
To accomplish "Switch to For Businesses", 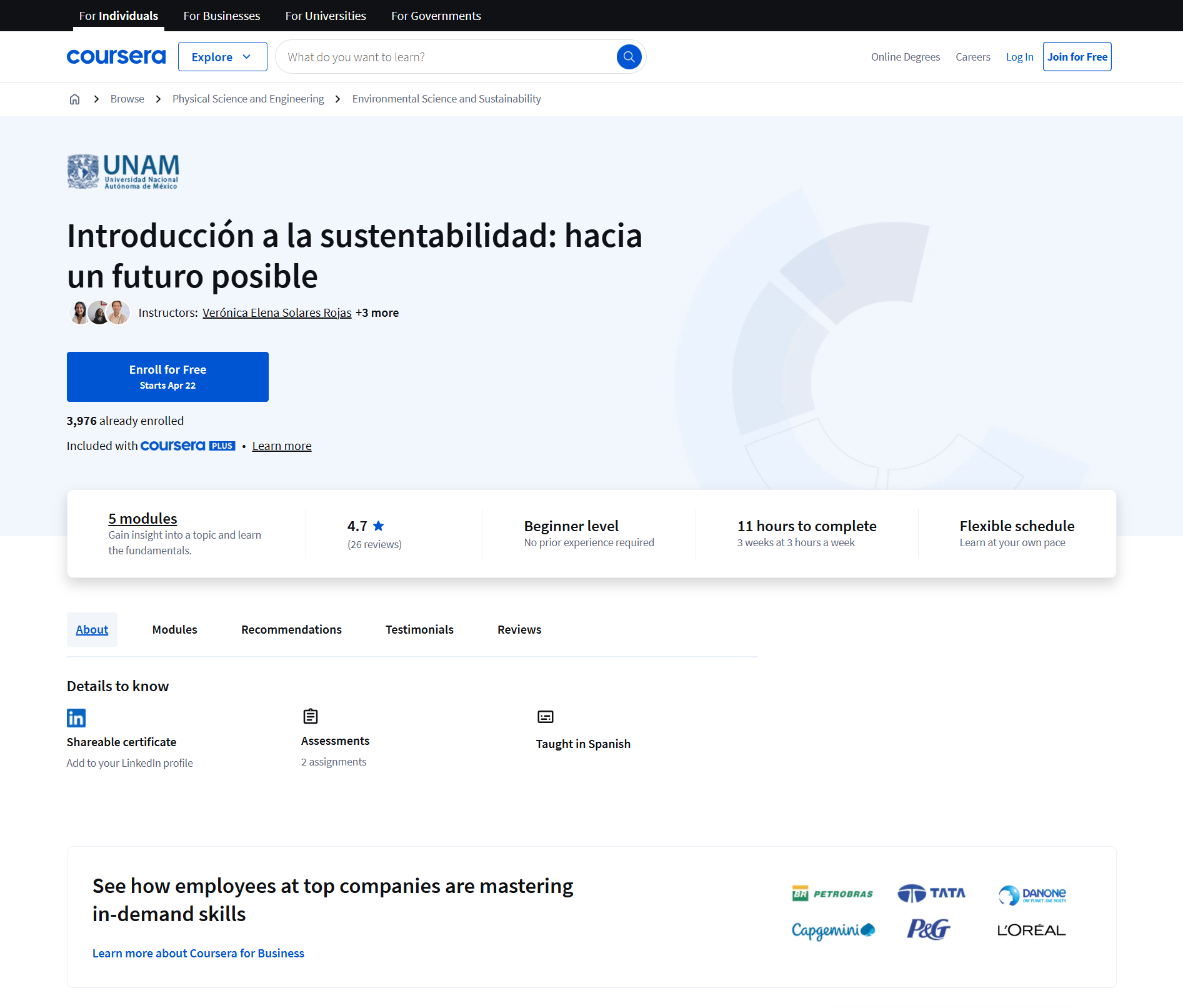I will click(222, 16).
